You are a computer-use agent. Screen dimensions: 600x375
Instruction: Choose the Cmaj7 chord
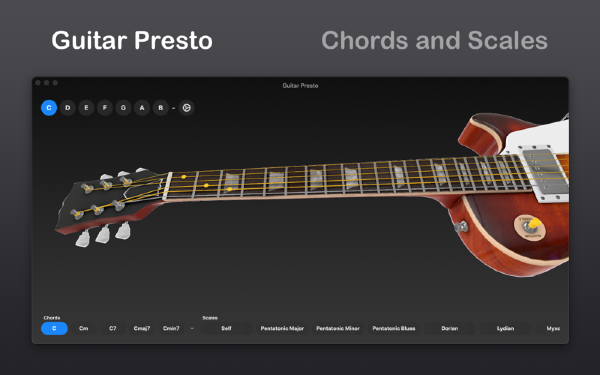[142, 328]
